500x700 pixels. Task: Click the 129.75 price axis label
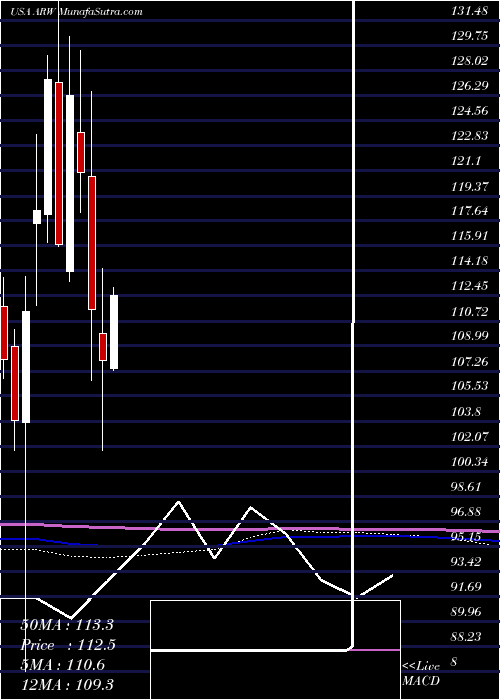[469, 37]
